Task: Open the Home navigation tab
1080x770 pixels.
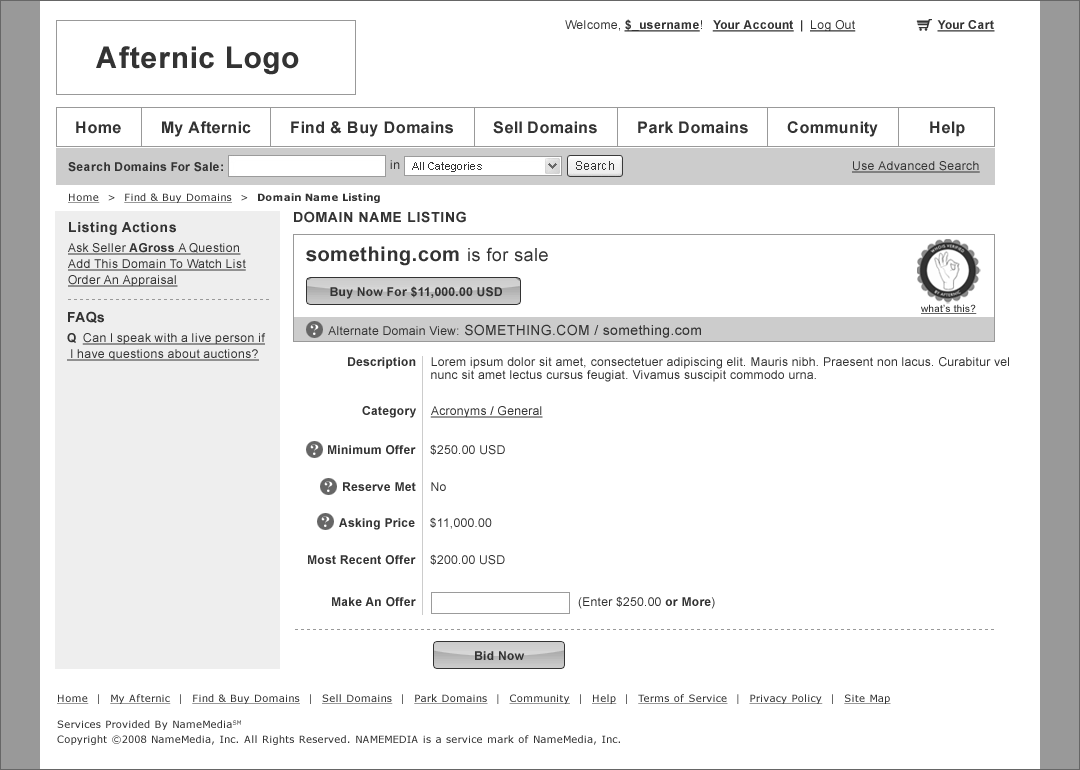Action: coord(98,127)
